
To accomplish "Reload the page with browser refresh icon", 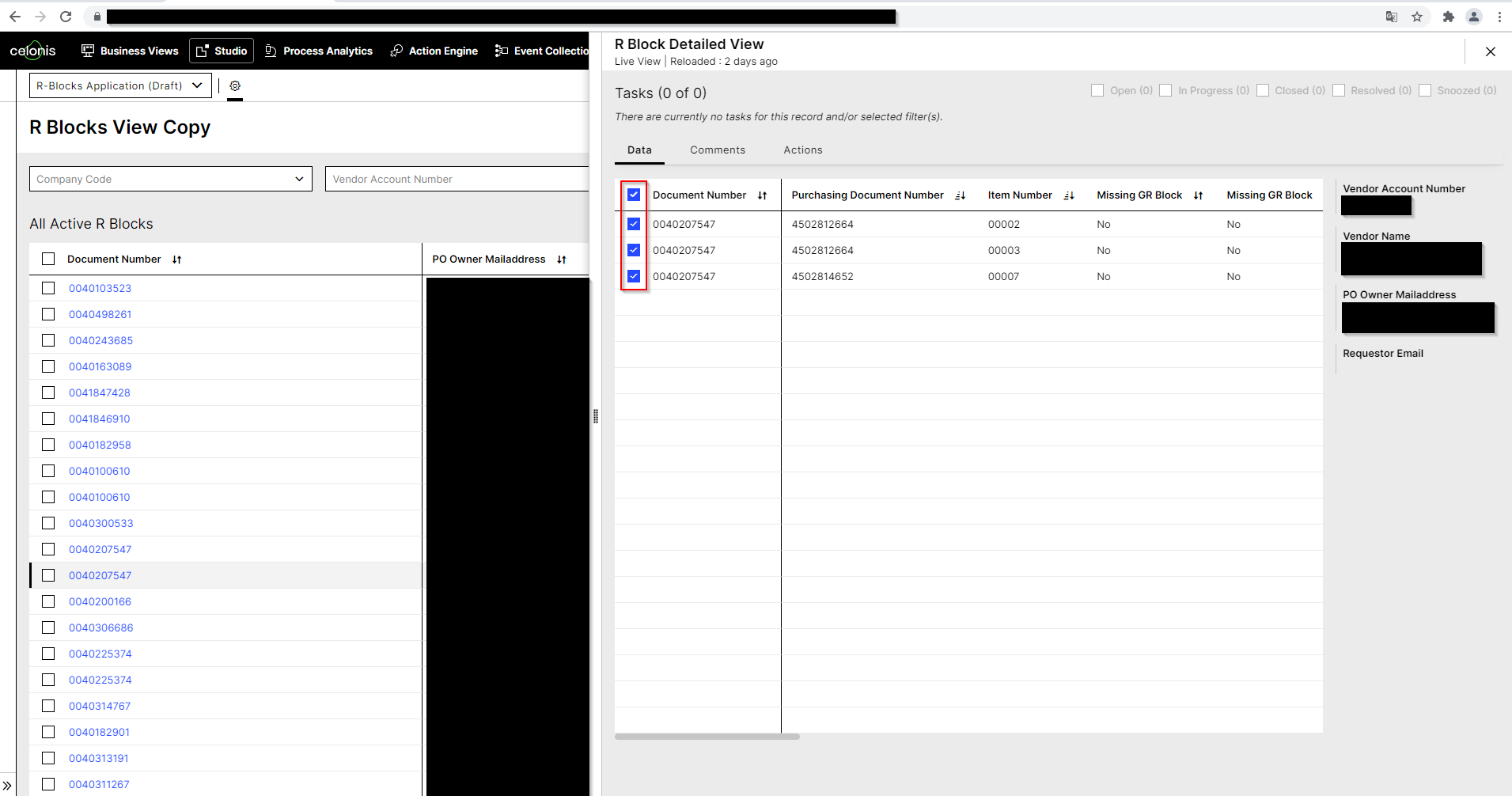I will coord(66,17).
